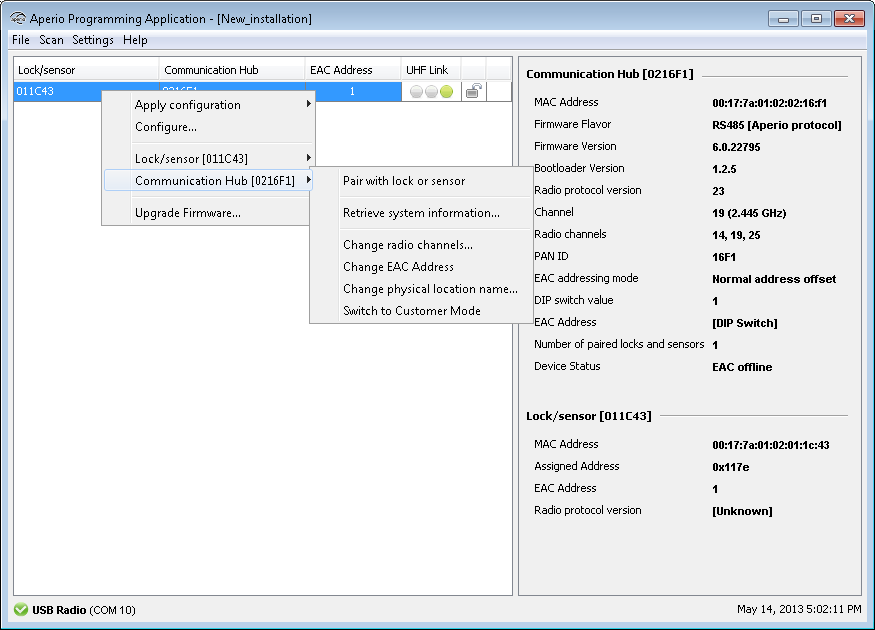This screenshot has height=630, width=875.
Task: Choose Upgrade Firmware... from the context menu
Action: [208, 213]
